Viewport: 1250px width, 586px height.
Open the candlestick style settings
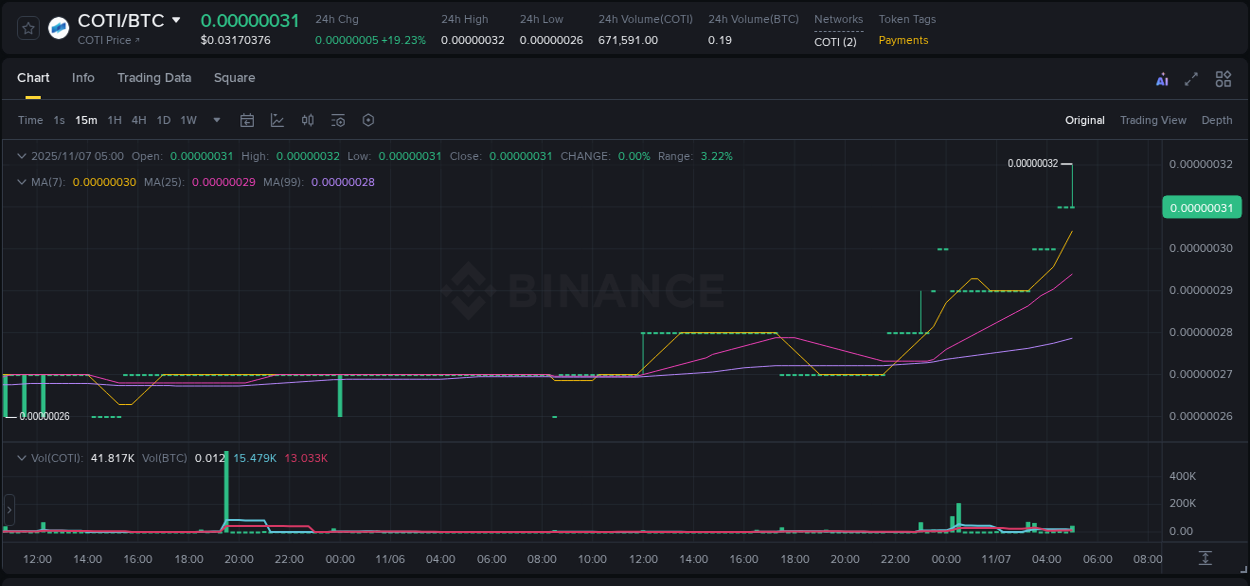[307, 120]
